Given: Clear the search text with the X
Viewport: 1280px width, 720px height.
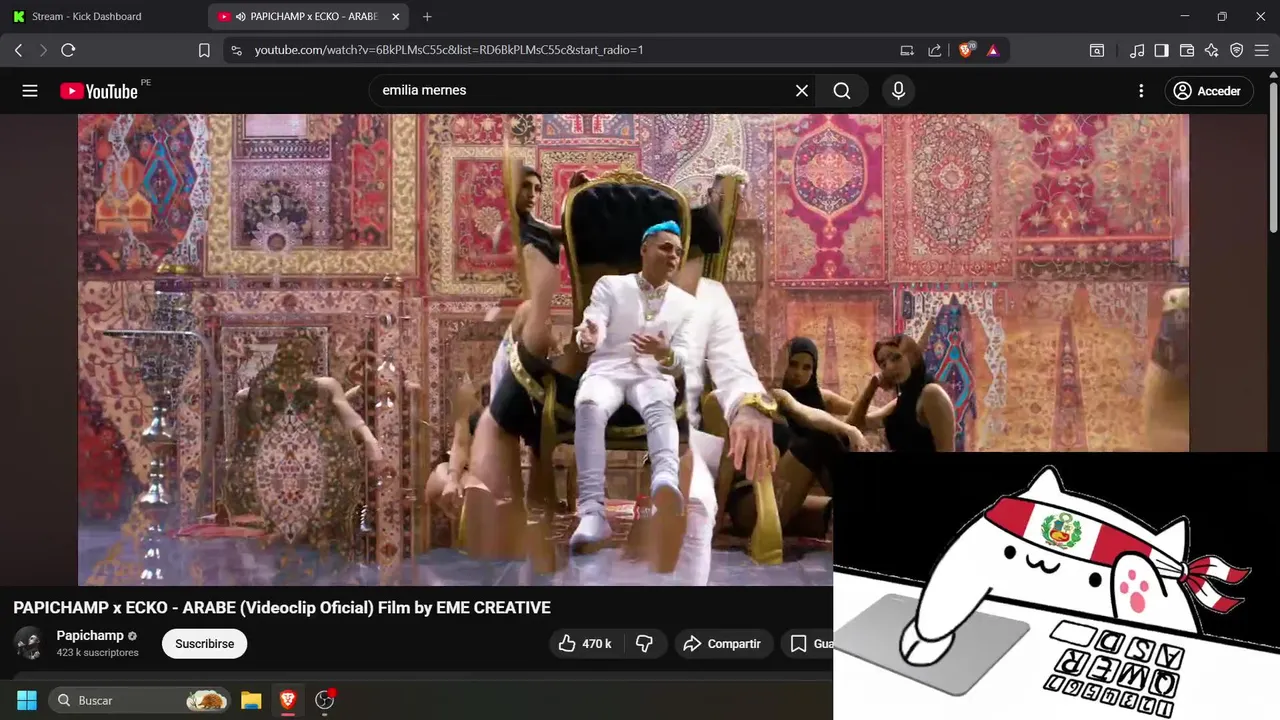Looking at the screenshot, I should click(x=802, y=91).
